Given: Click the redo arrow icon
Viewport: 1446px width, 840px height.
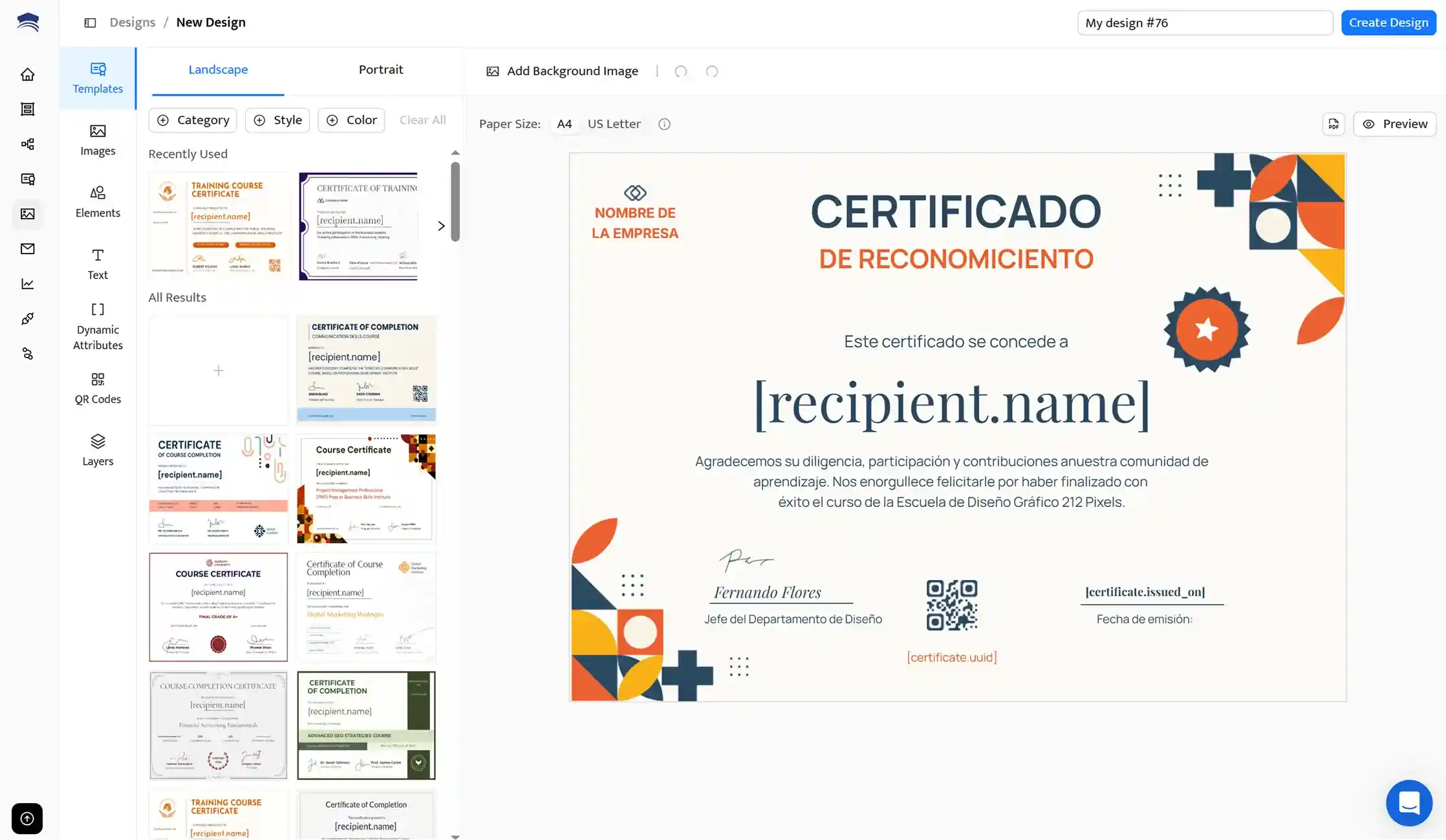Looking at the screenshot, I should pos(711,71).
